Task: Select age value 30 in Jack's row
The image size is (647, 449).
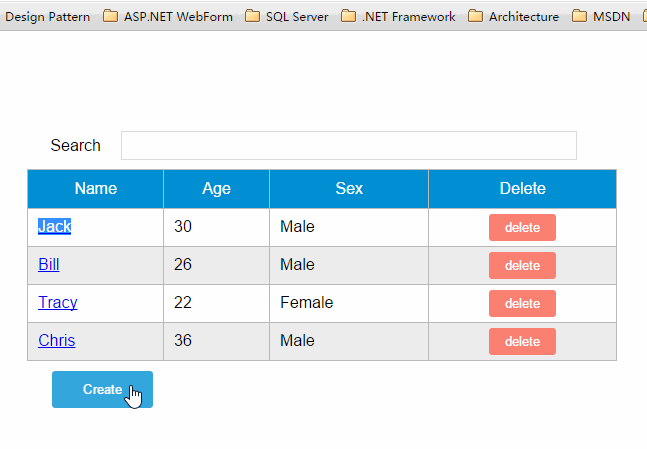Action: point(183,227)
